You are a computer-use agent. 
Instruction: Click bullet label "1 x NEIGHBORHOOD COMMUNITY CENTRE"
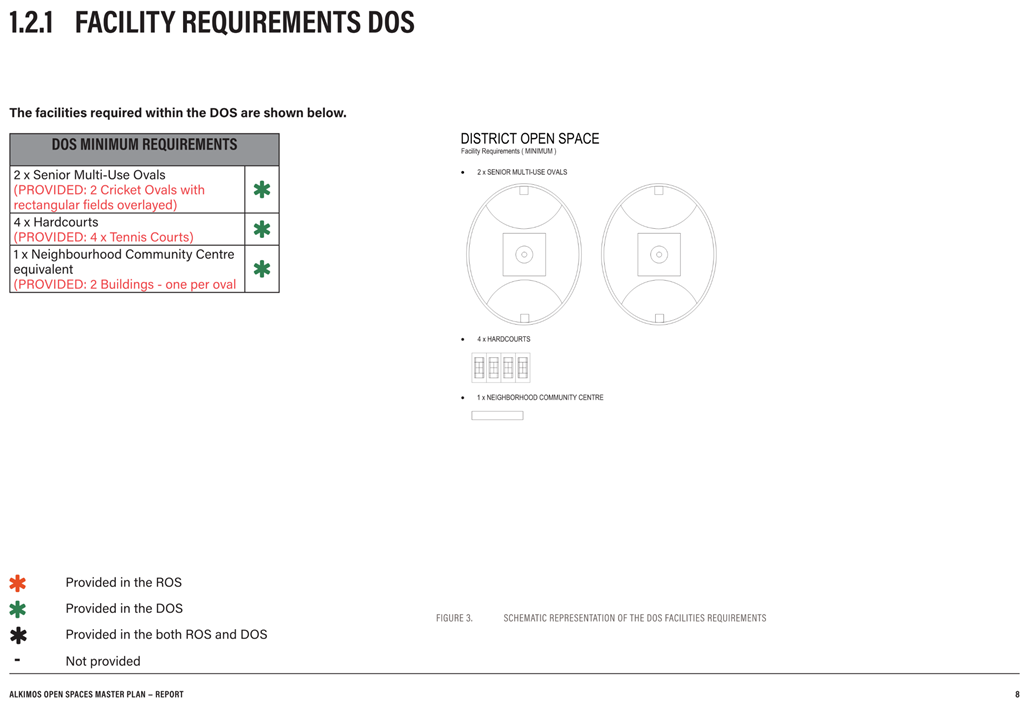coord(540,398)
